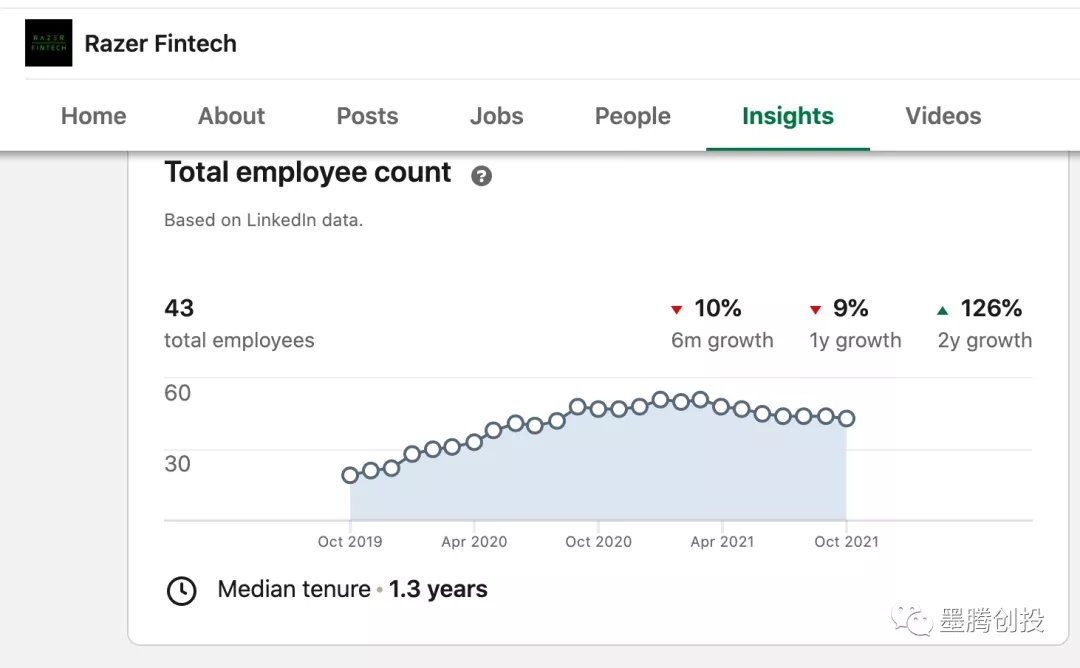Open the Home tab
The width and height of the screenshot is (1080, 668).
point(94,116)
